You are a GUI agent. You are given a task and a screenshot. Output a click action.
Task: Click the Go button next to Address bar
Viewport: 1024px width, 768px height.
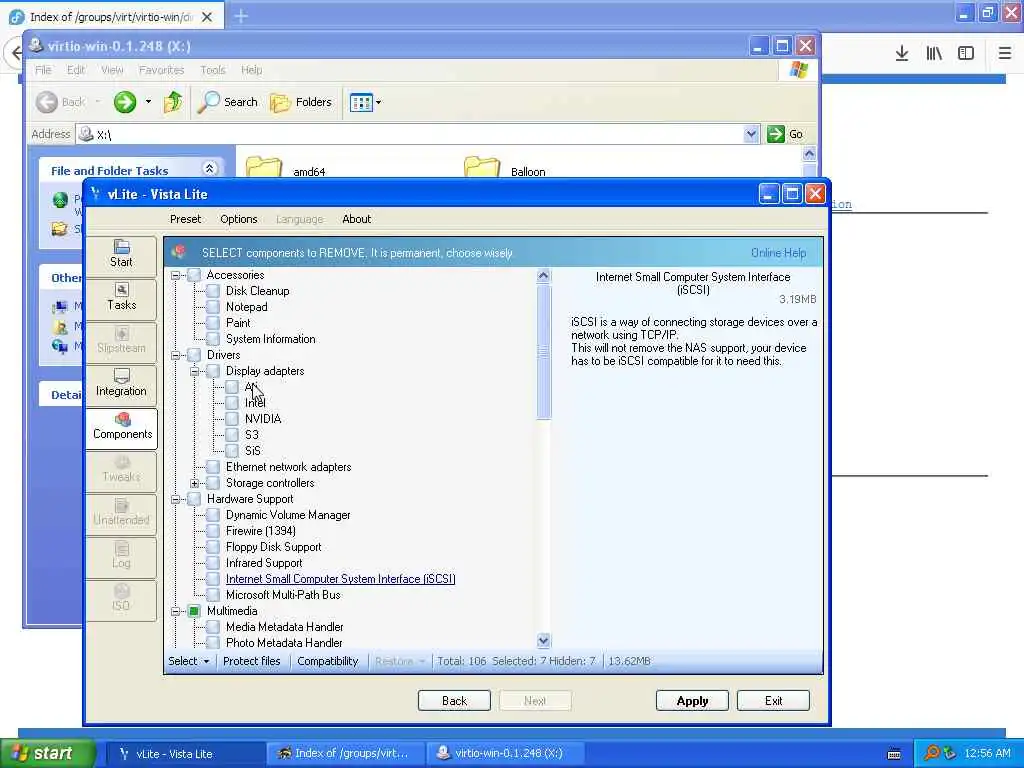tap(786, 134)
